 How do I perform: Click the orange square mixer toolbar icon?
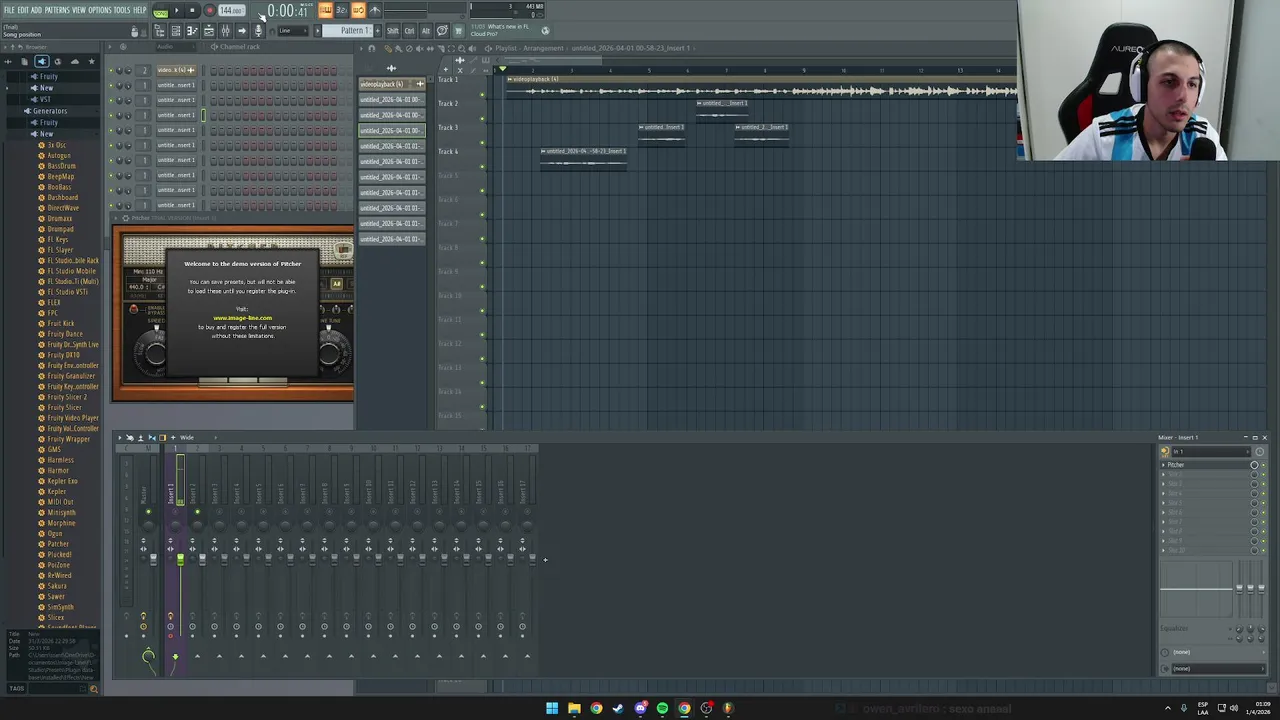[162, 437]
